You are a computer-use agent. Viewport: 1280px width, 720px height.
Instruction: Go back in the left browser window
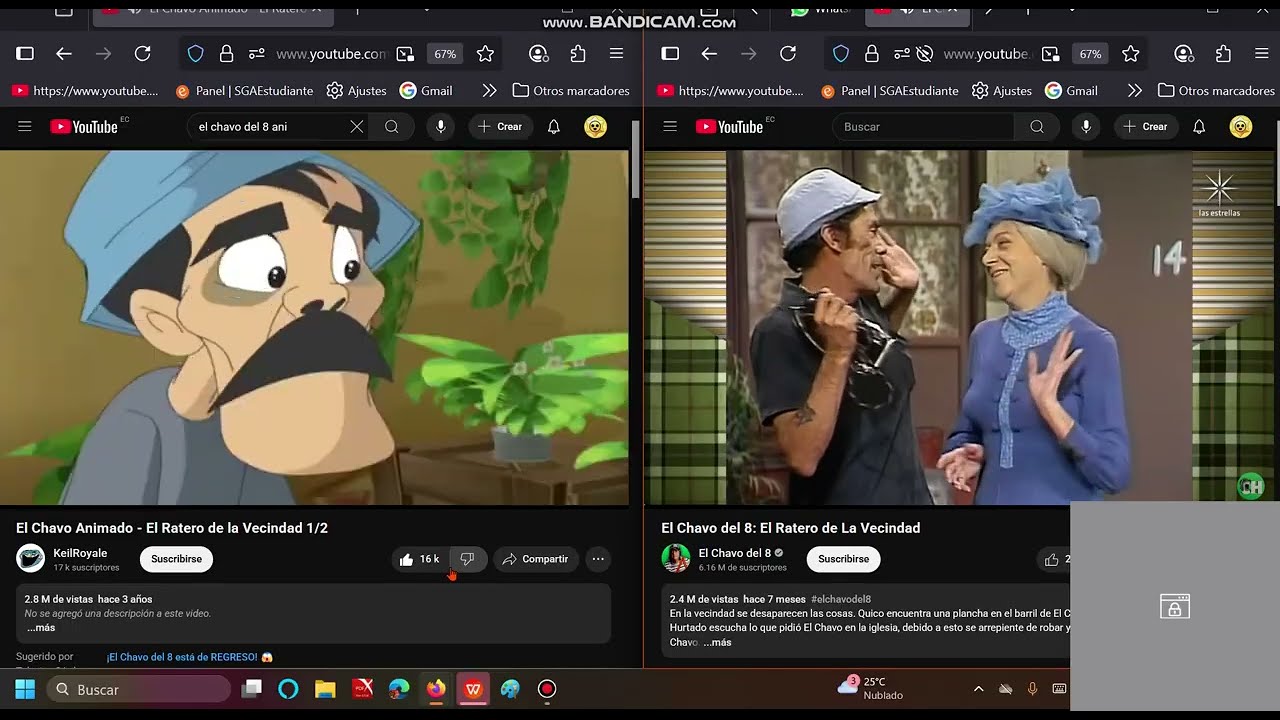(x=64, y=54)
